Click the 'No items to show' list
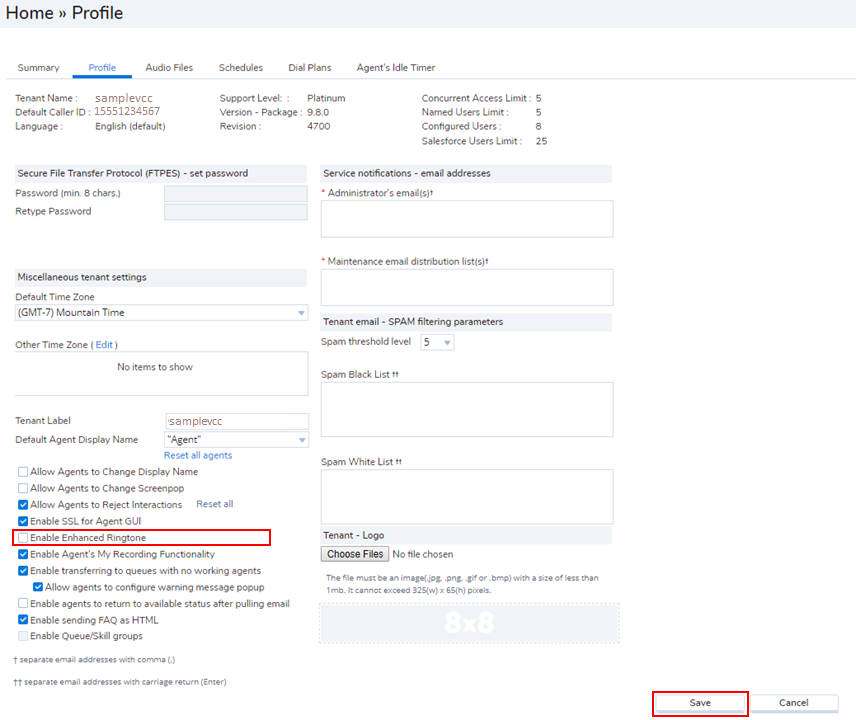Viewport: 856px width, 720px height. (162, 373)
